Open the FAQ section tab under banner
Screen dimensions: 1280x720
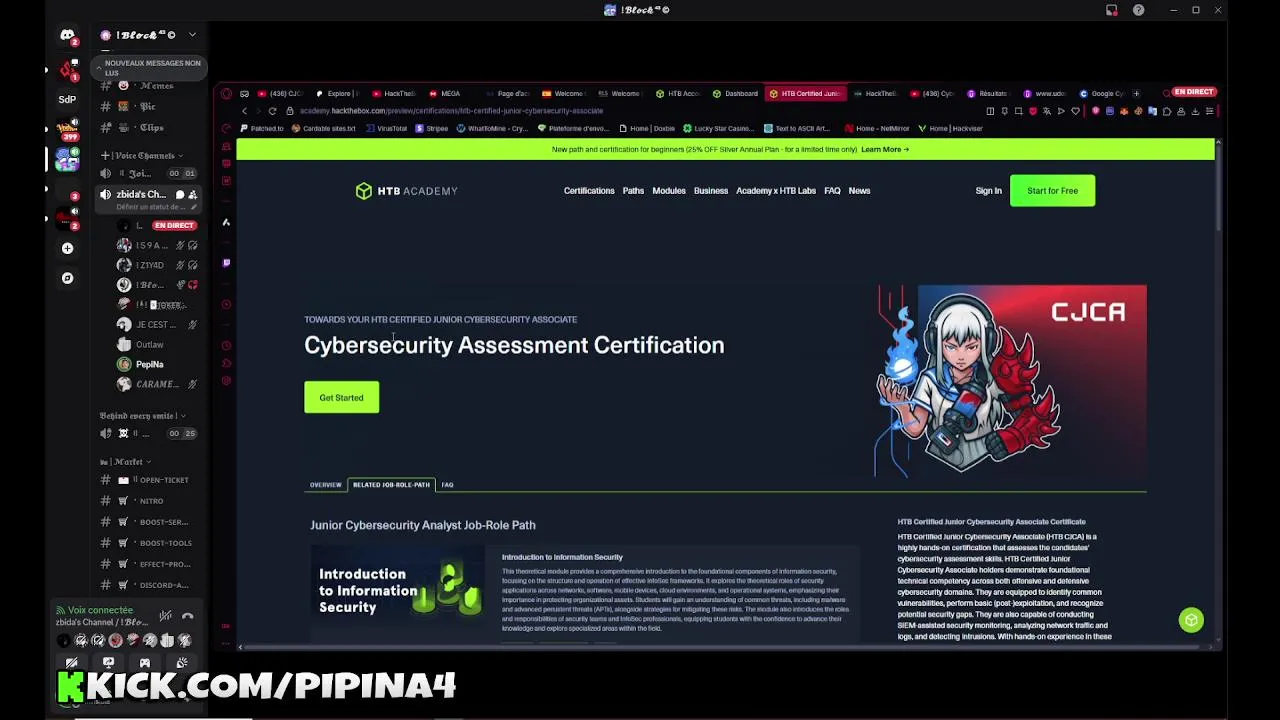pyautogui.click(x=447, y=485)
